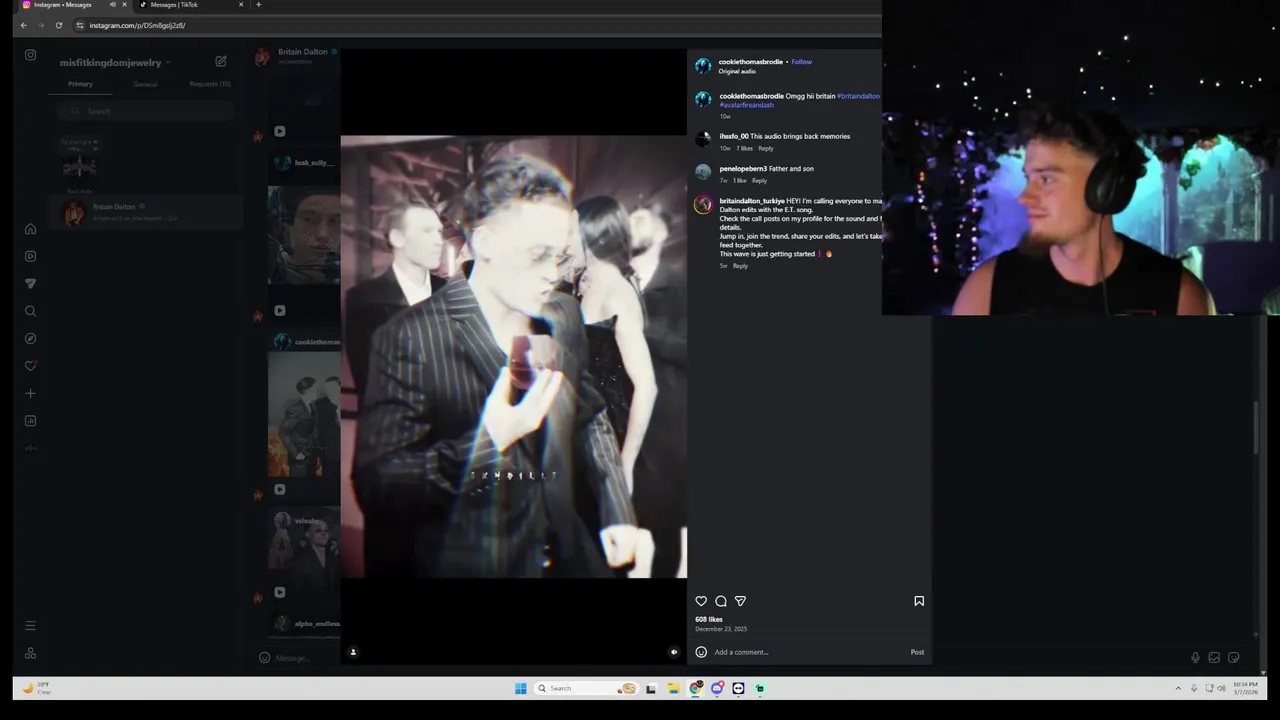Open the Requests messages tab
This screenshot has width=1280, height=720.
tap(210, 84)
